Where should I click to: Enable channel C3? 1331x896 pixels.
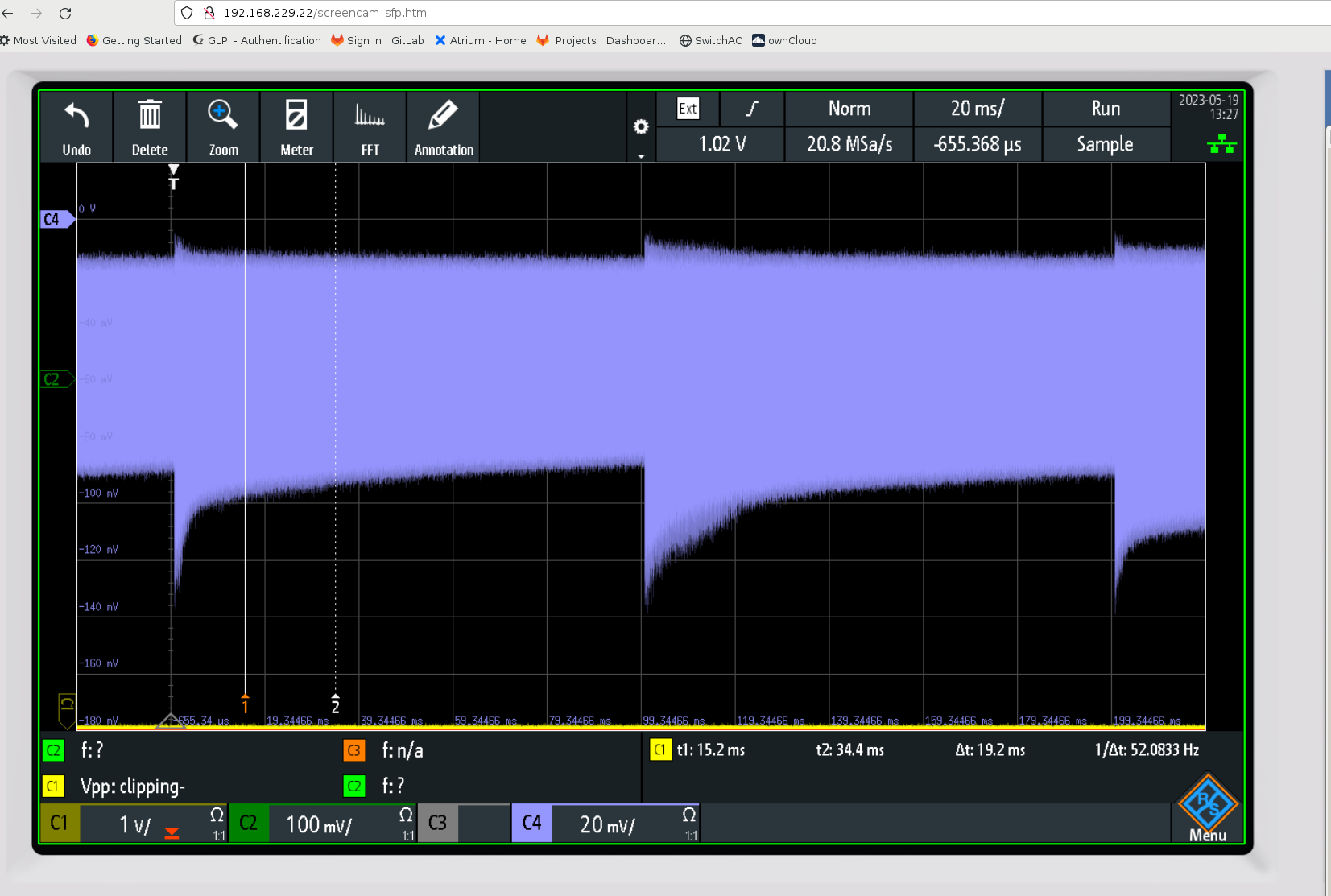437,823
